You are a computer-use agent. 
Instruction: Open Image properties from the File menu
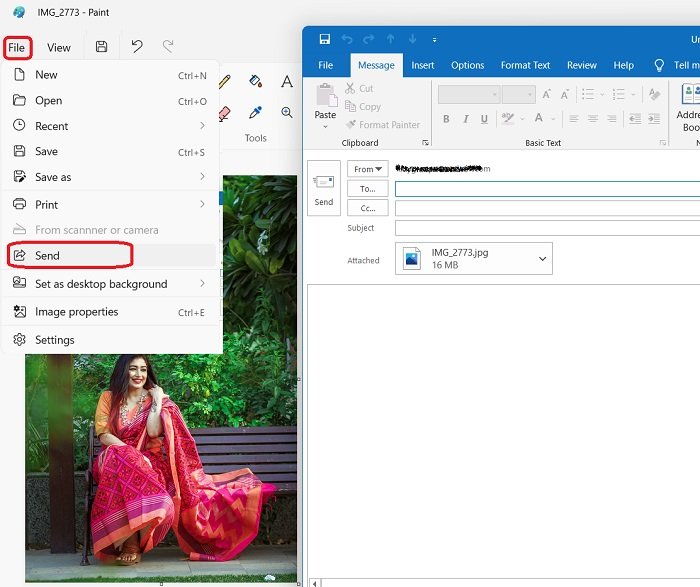tap(76, 312)
